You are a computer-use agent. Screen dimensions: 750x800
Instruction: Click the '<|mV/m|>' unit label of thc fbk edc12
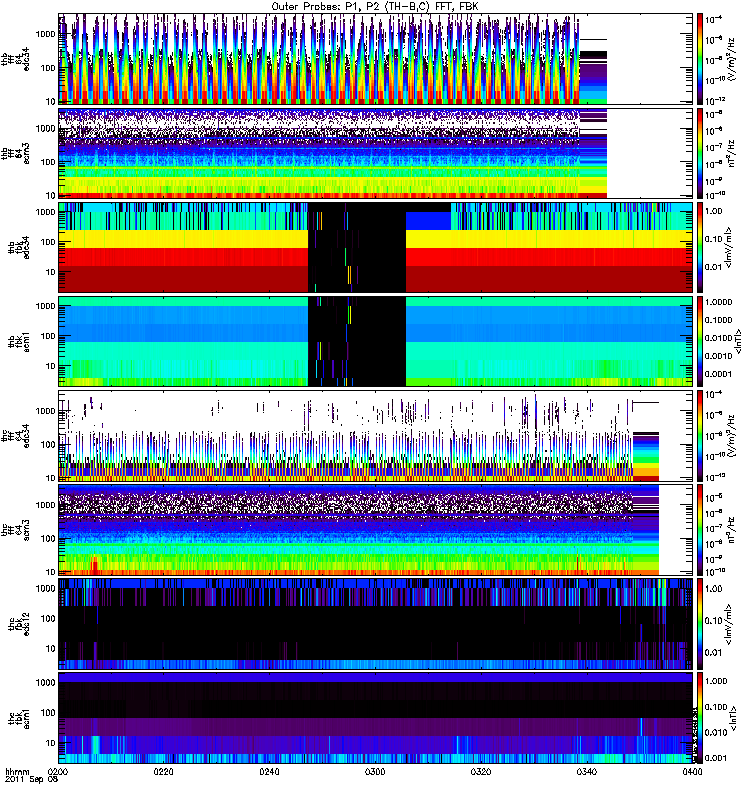tap(729, 624)
